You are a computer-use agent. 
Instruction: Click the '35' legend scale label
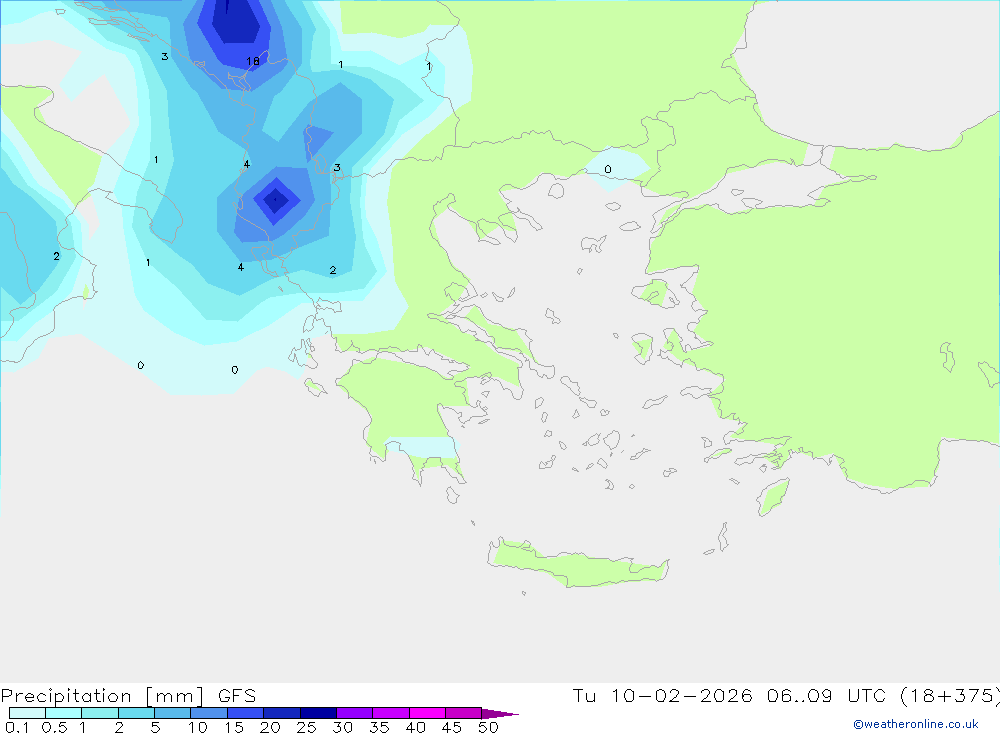(x=379, y=727)
